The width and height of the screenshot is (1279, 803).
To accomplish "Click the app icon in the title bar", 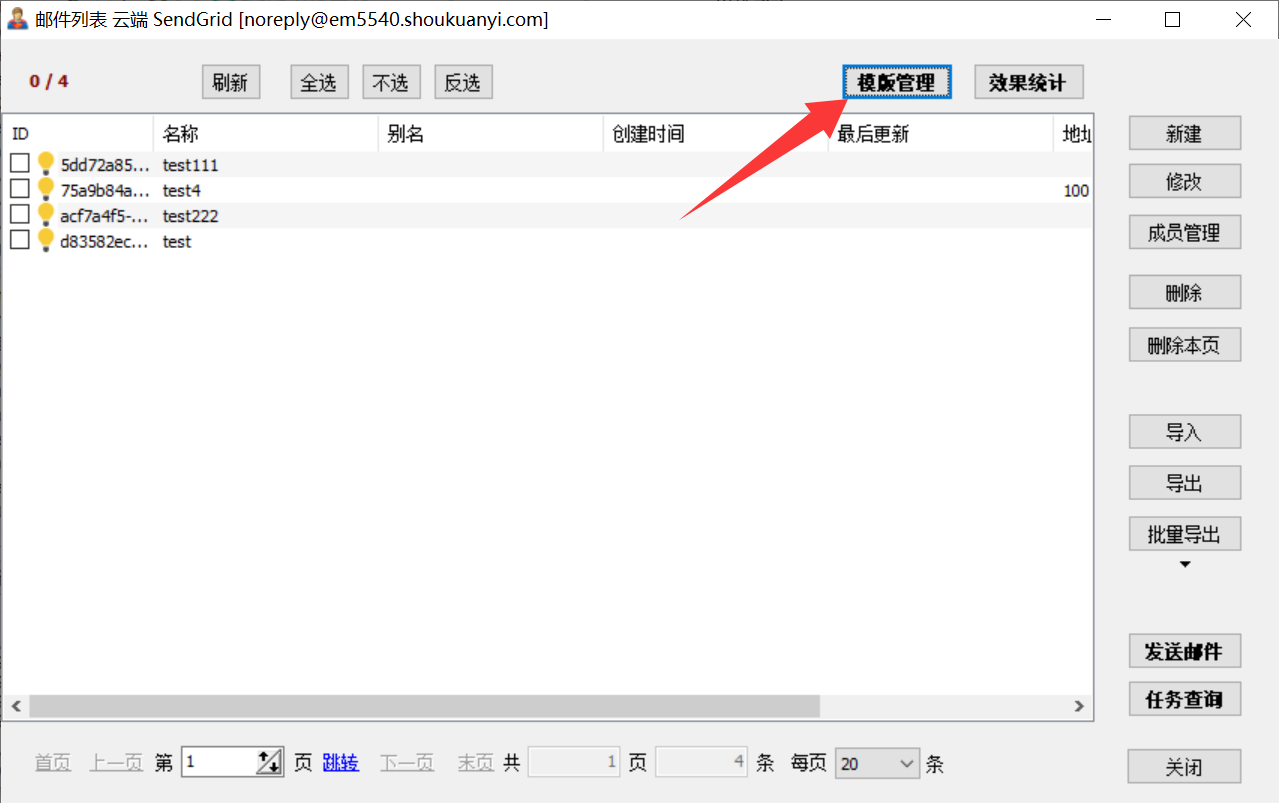I will pyautogui.click(x=17, y=20).
